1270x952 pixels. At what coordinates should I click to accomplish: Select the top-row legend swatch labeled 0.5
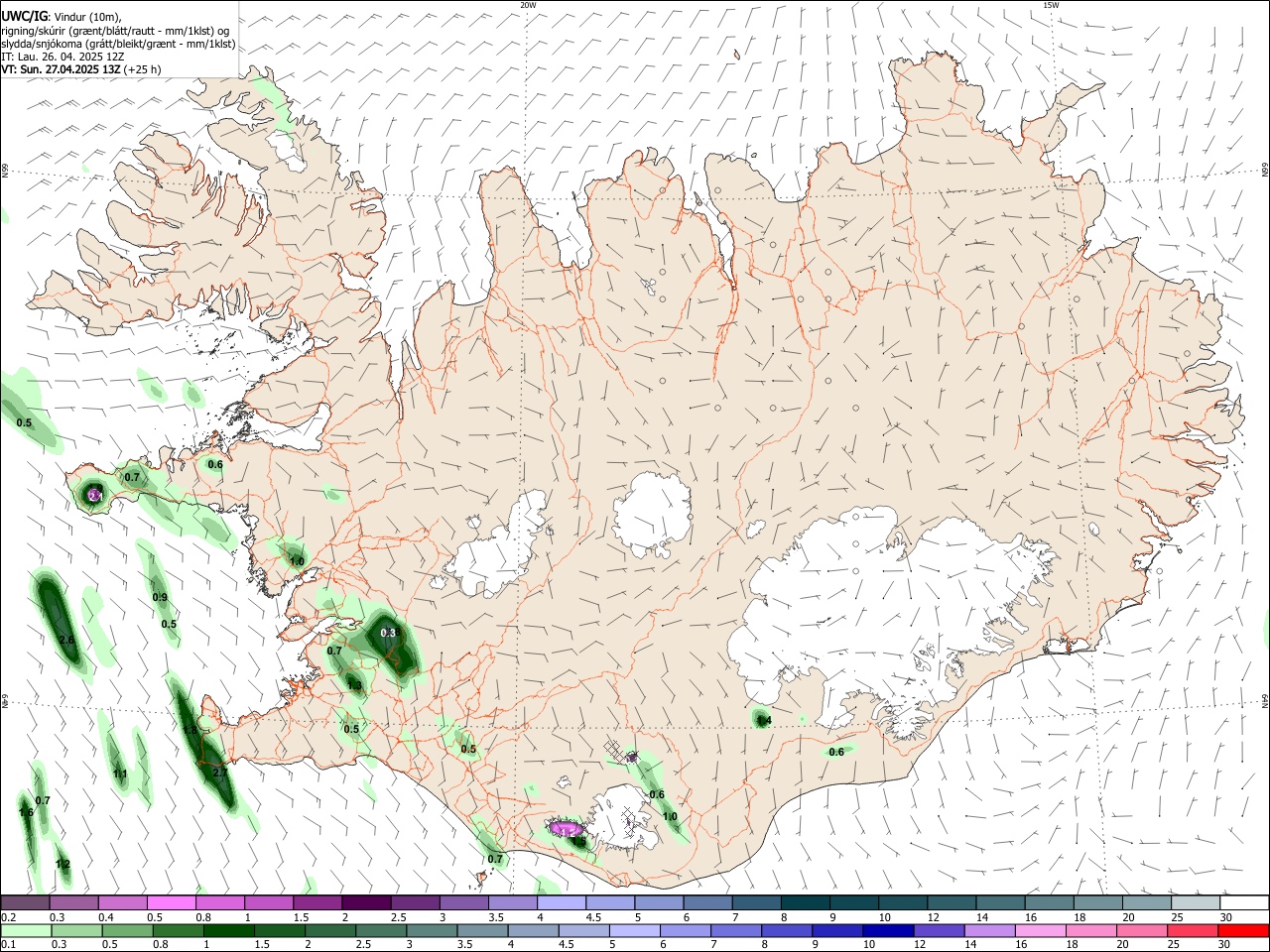pyautogui.click(x=172, y=902)
